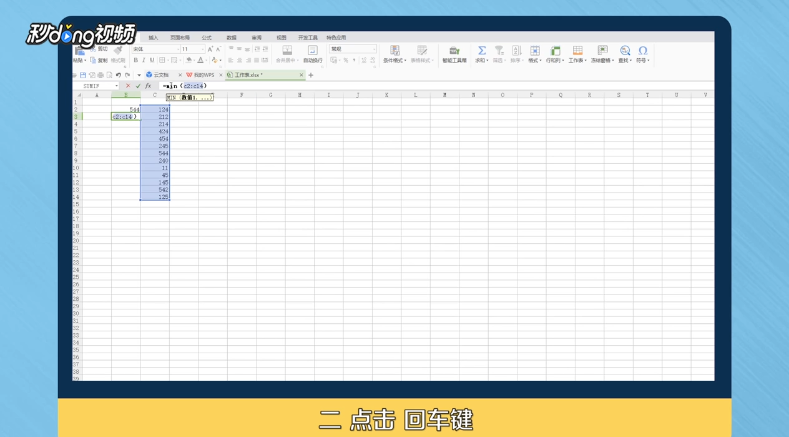Viewport: 789px width, 437px height.
Task: Select column F header
Action: pyautogui.click(x=242, y=95)
